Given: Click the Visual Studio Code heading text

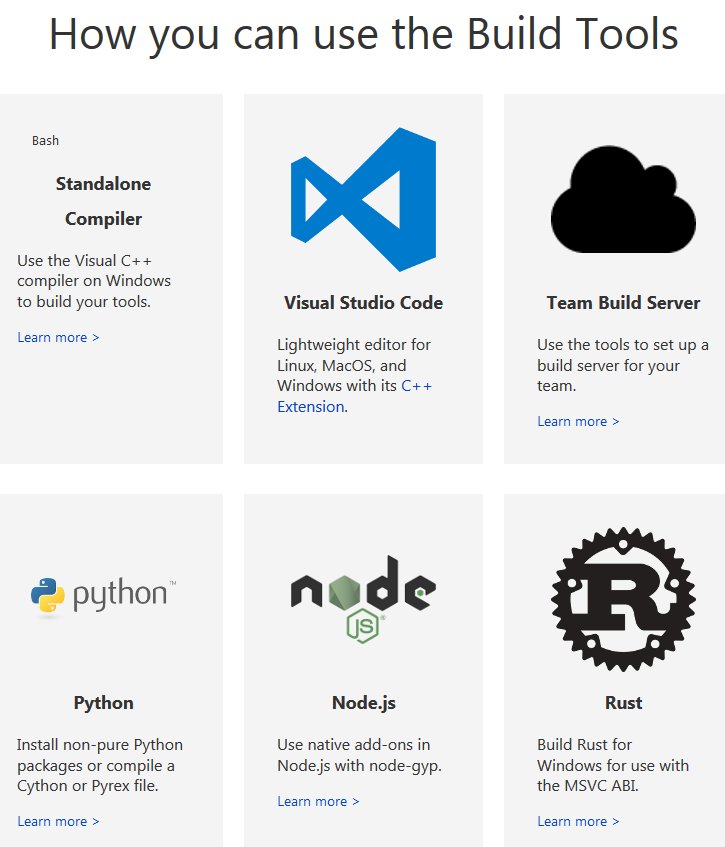Looking at the screenshot, I should coord(363,302).
